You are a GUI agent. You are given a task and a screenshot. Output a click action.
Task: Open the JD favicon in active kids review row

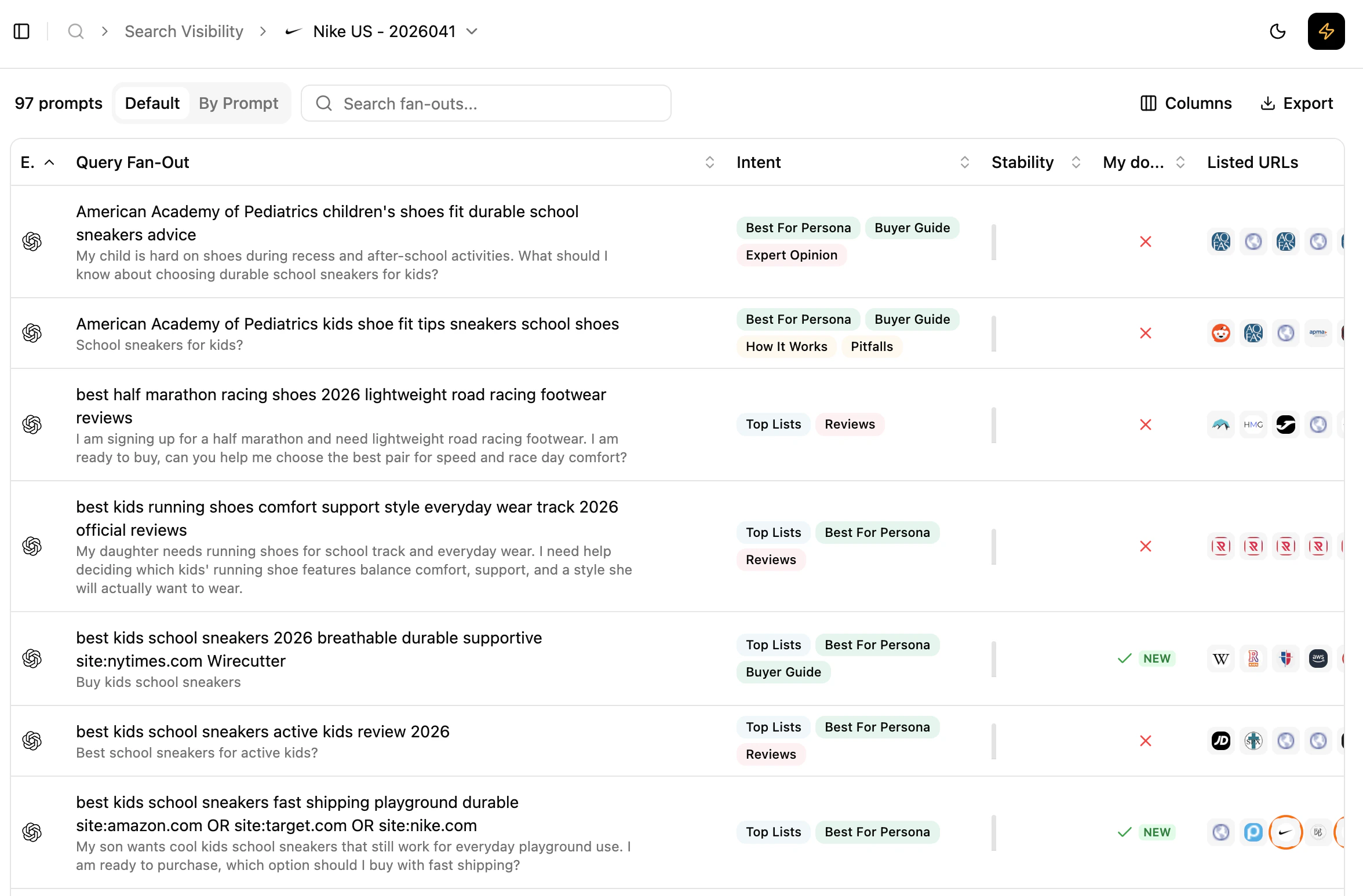pos(1221,741)
